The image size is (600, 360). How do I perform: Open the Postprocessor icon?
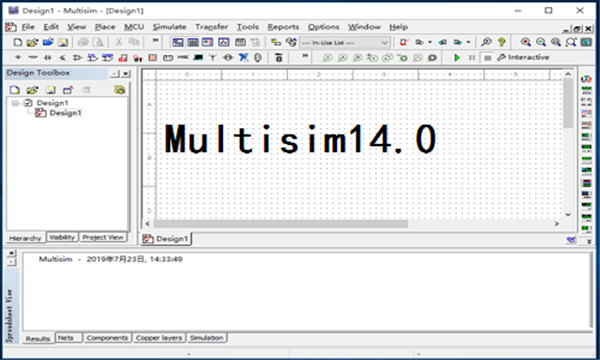pos(240,42)
